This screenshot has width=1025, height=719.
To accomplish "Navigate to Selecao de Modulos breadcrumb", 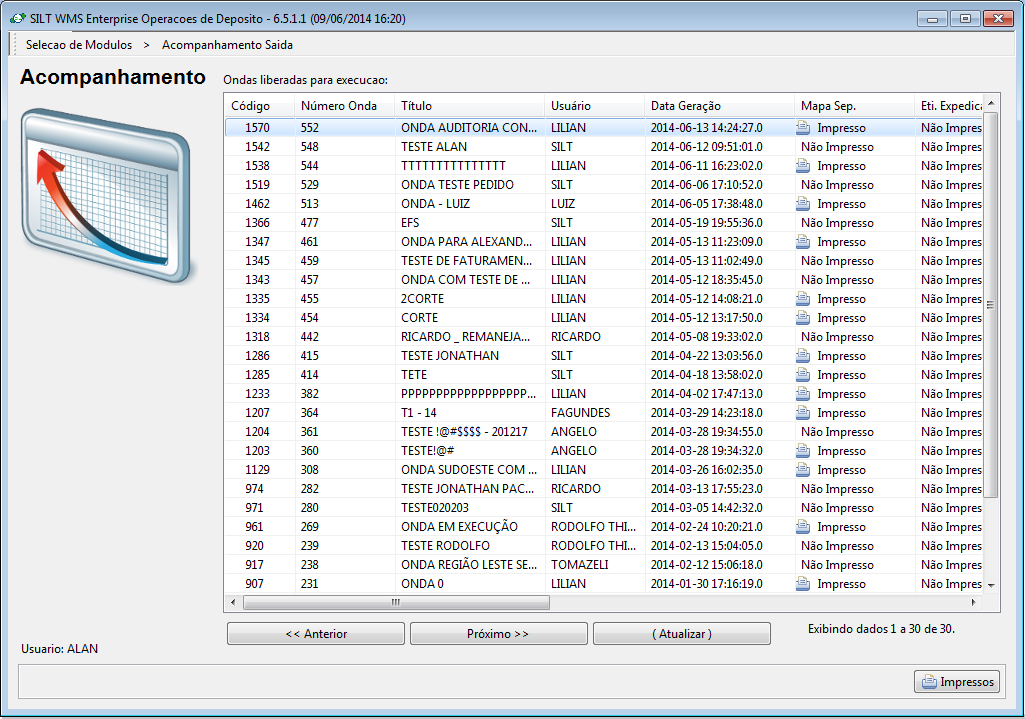I will click(78, 44).
